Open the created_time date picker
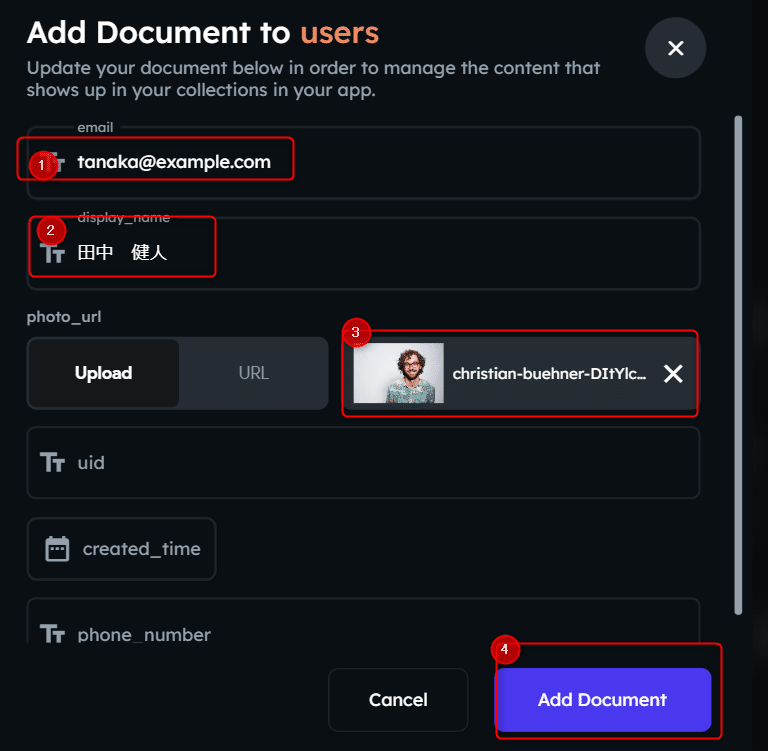 [x=121, y=549]
